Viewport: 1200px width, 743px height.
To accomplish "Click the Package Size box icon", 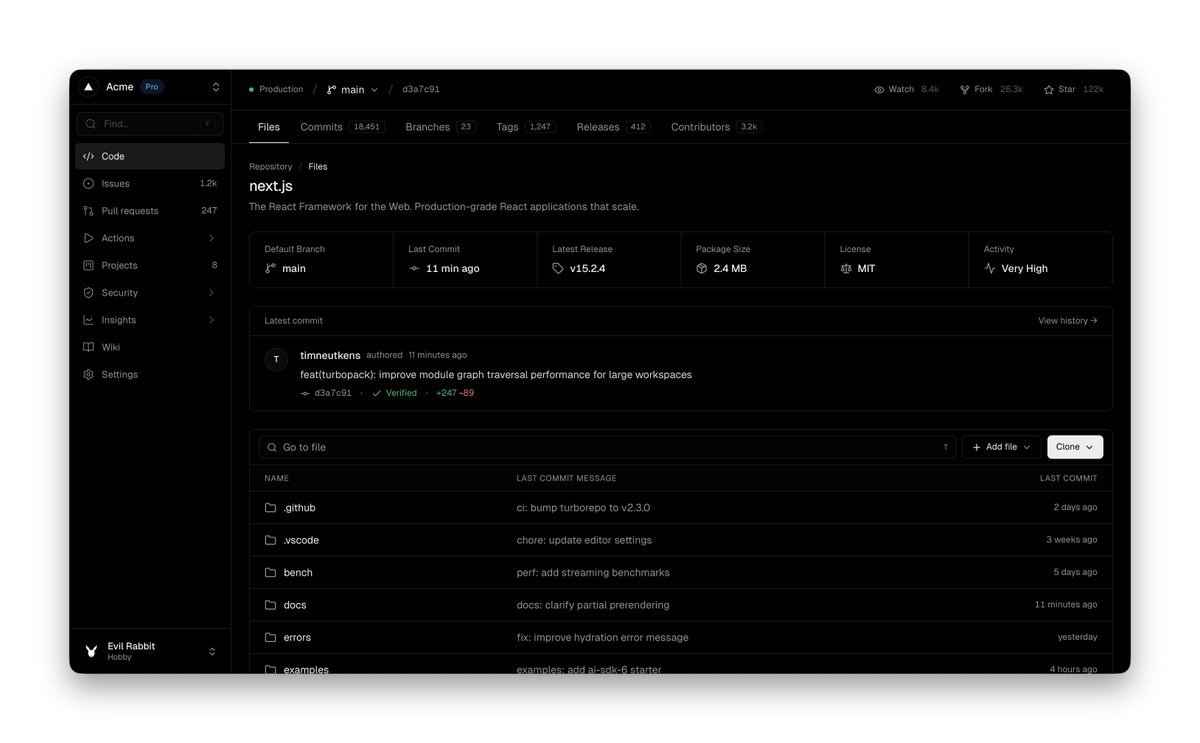I will 702,268.
